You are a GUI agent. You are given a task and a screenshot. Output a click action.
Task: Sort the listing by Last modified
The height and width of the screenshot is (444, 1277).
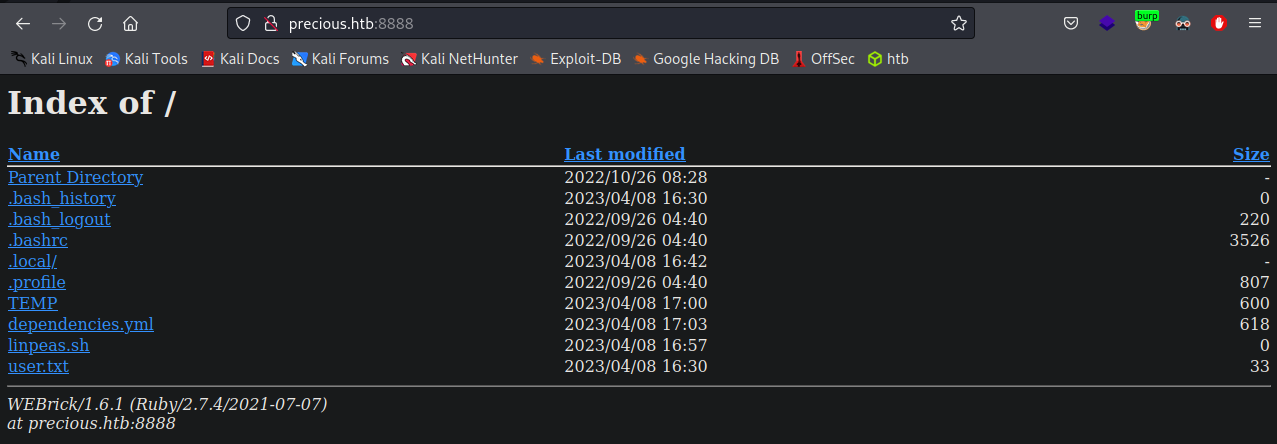[624, 154]
